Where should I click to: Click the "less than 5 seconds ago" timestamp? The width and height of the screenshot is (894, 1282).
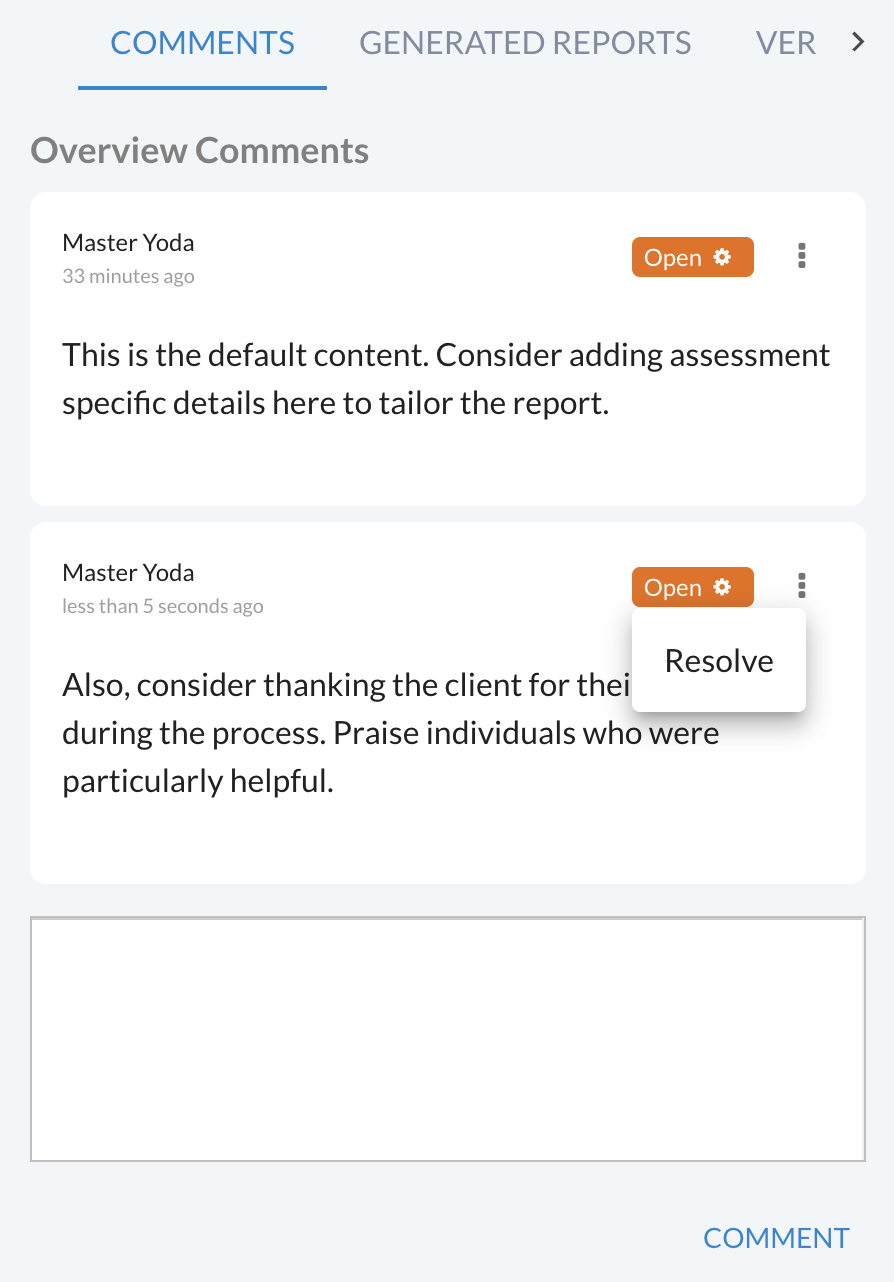[163, 606]
